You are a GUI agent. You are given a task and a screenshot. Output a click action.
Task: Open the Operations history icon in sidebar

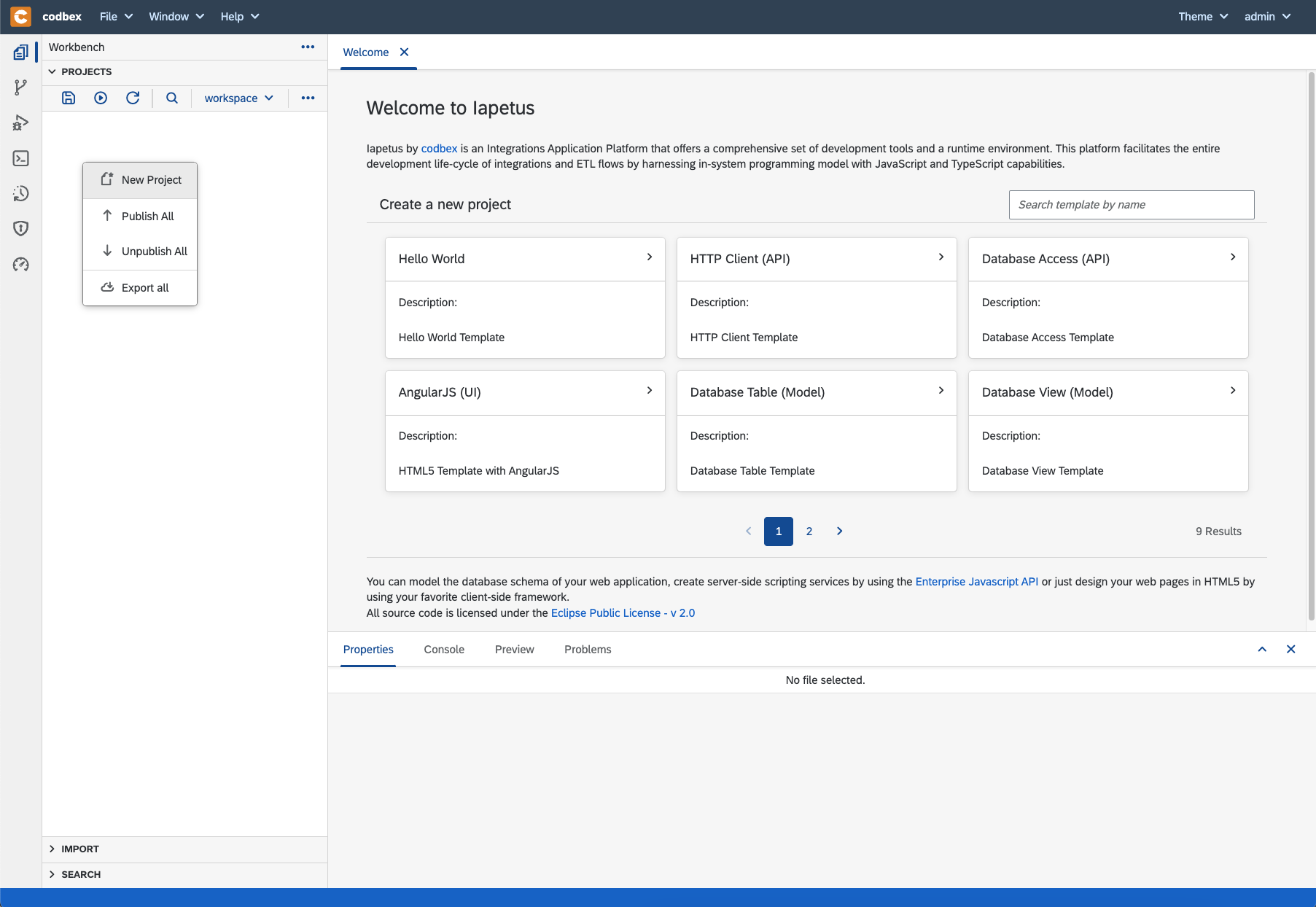coord(21,193)
